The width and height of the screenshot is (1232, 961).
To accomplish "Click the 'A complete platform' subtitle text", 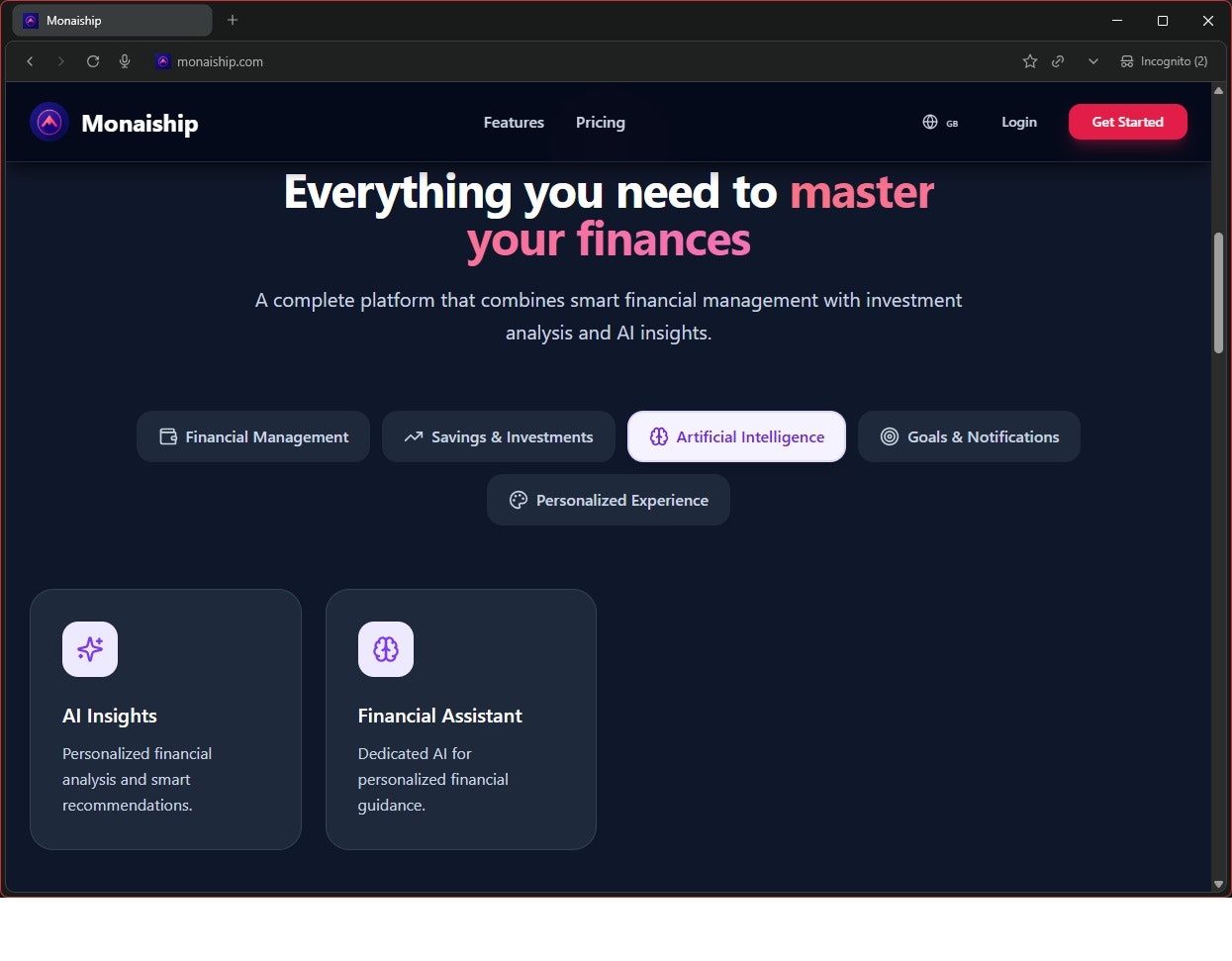I will [609, 316].
